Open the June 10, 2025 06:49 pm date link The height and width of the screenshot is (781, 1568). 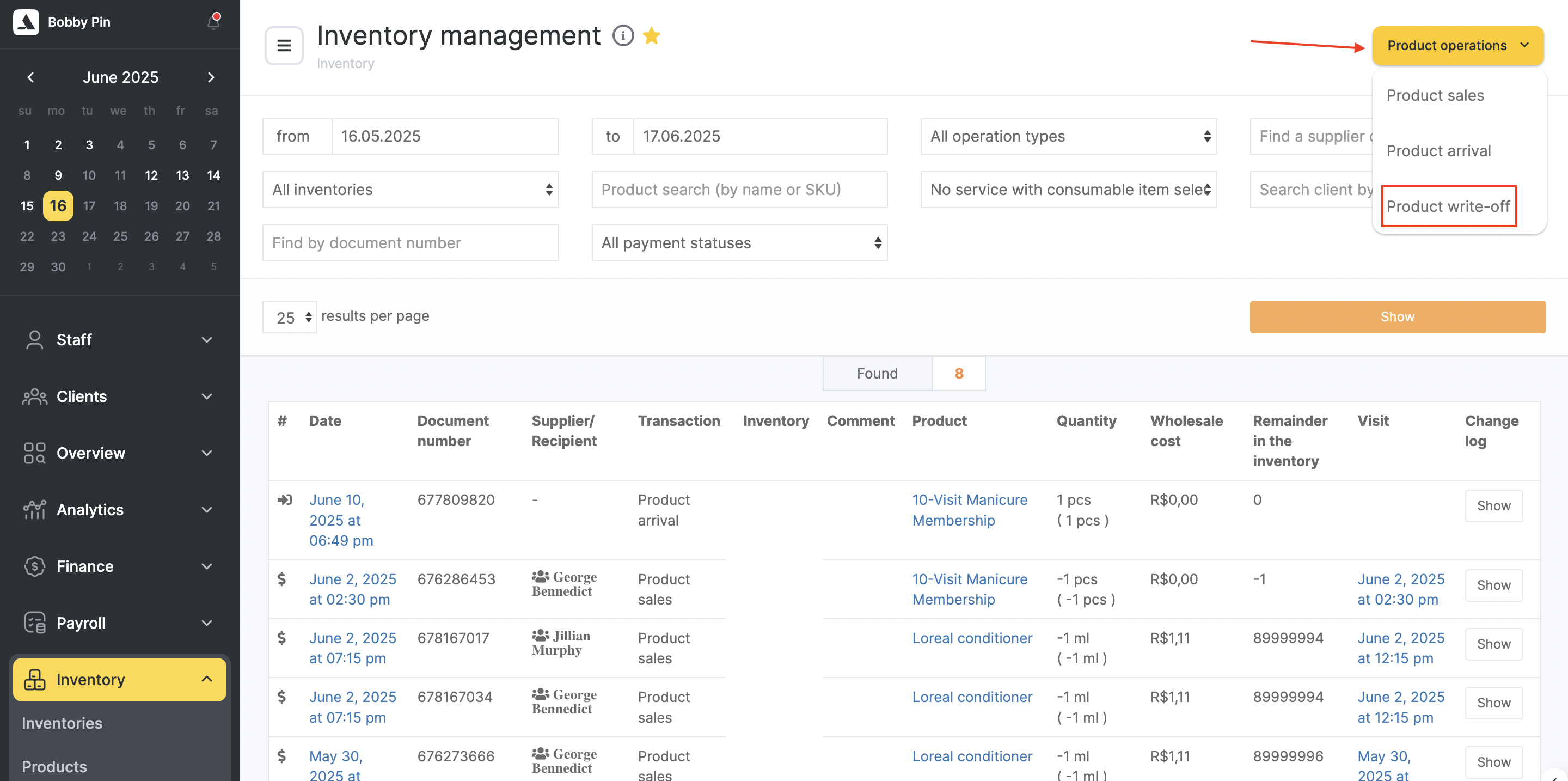[341, 520]
